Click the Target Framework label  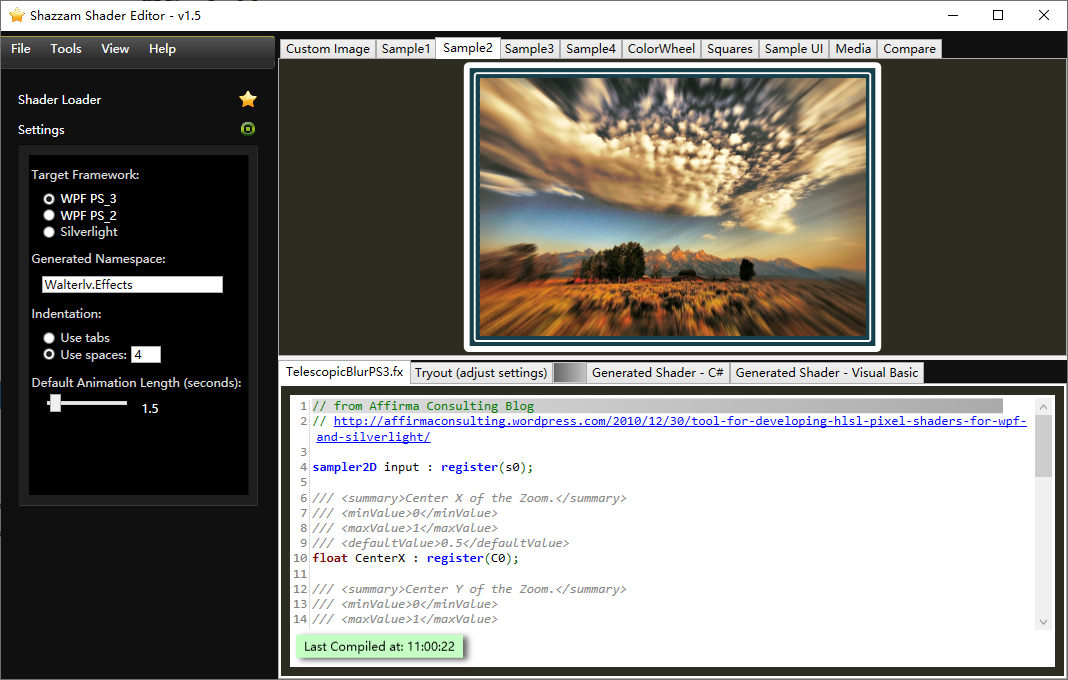(85, 175)
